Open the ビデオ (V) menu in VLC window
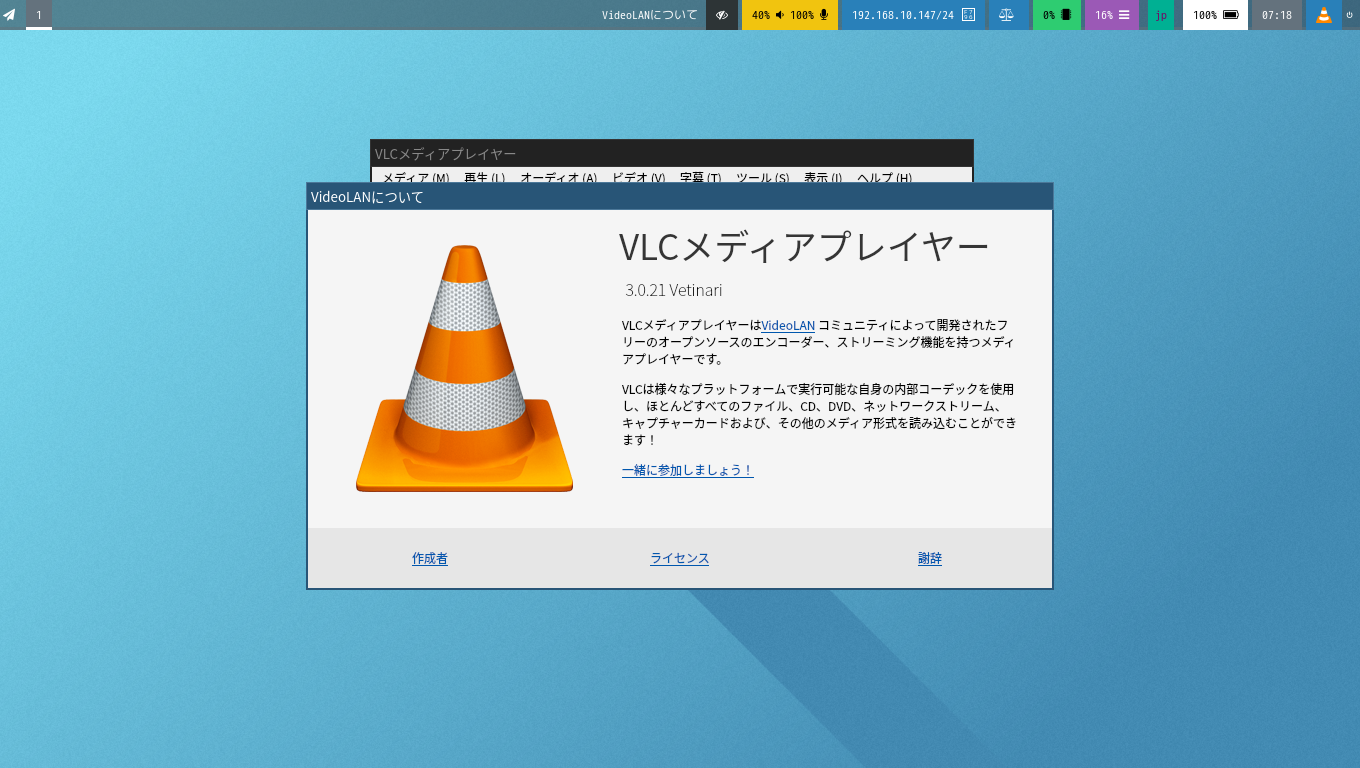 (x=639, y=177)
